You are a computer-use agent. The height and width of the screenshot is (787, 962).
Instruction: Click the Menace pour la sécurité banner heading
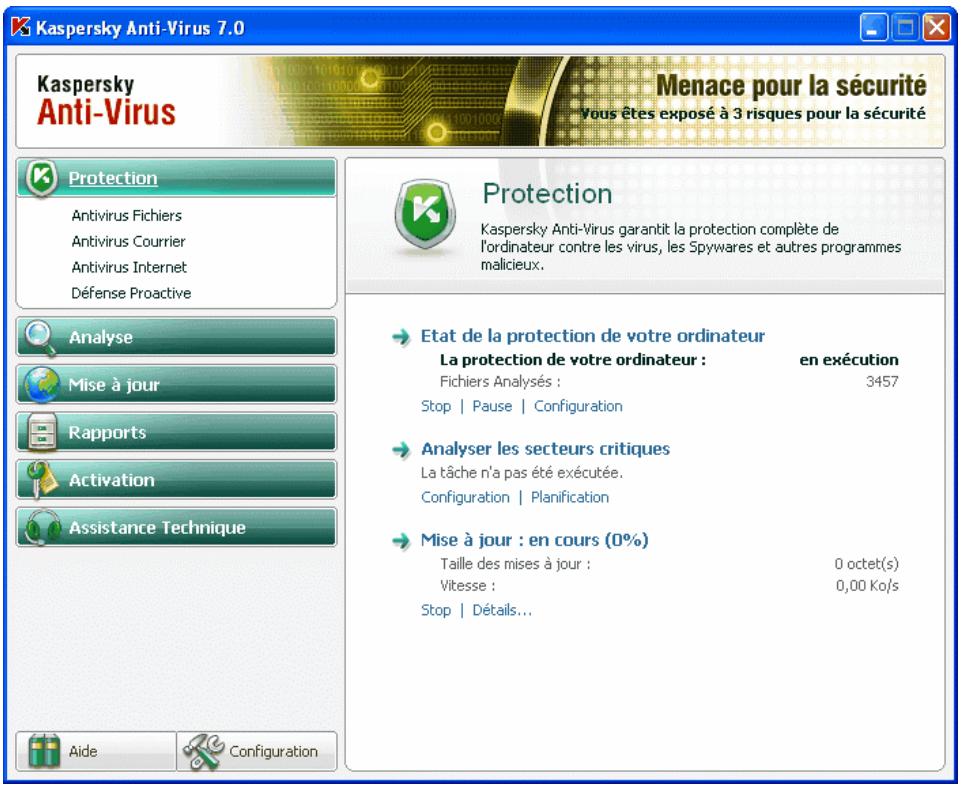click(791, 85)
